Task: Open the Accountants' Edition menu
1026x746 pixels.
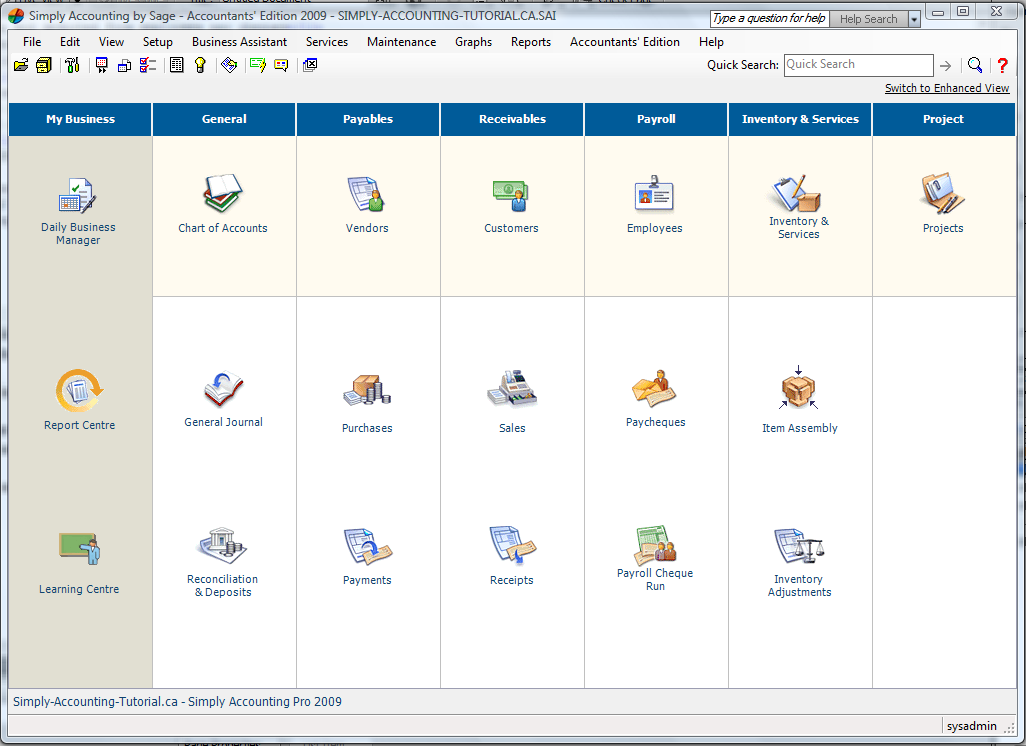Action: [625, 42]
